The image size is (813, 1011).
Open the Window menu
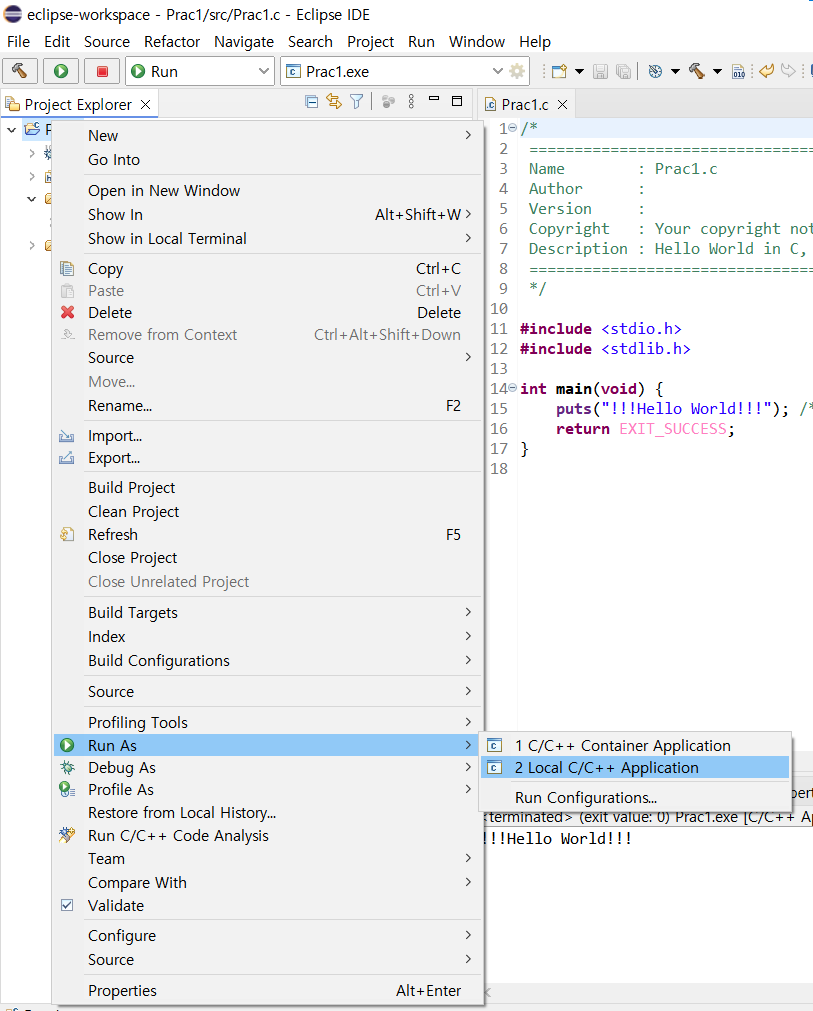tap(476, 42)
